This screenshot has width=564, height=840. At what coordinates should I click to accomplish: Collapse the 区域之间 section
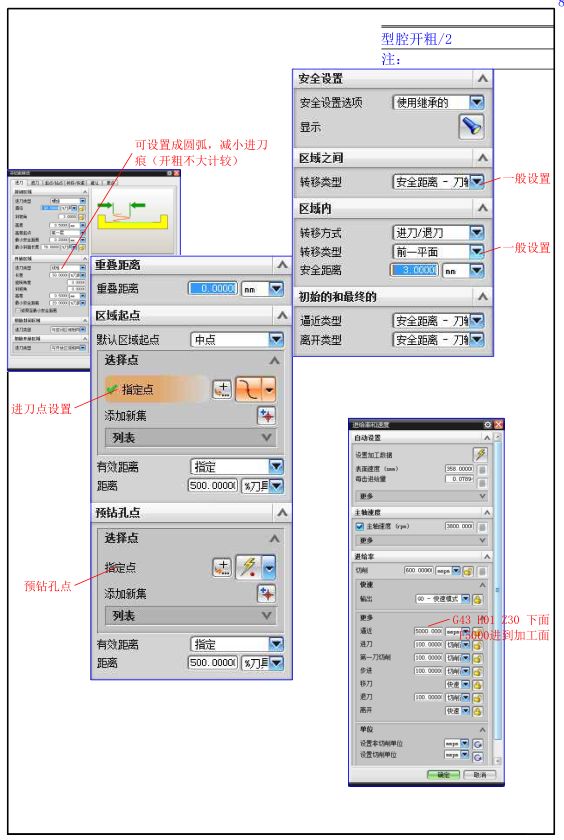coord(483,158)
